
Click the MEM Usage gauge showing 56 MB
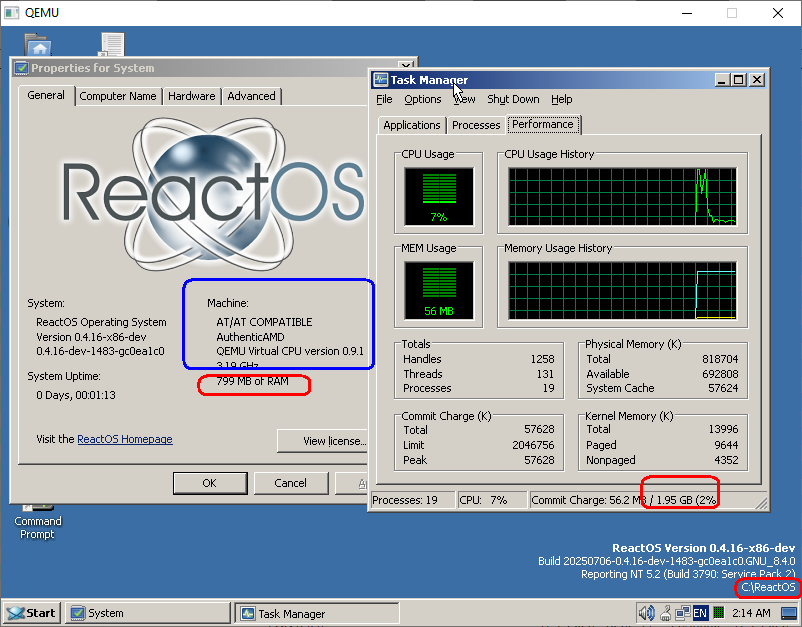[x=439, y=290]
